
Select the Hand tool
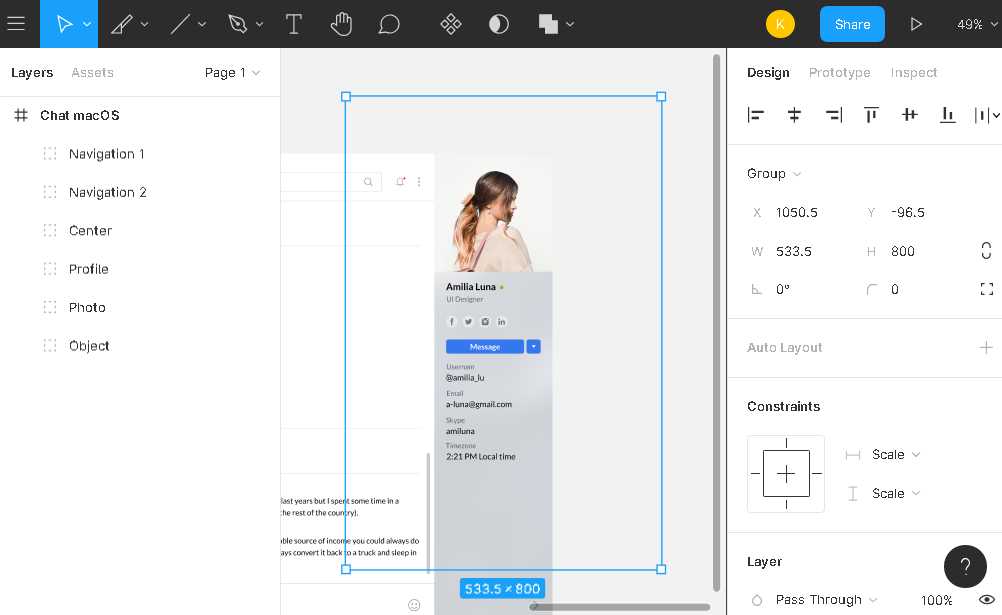coord(342,24)
